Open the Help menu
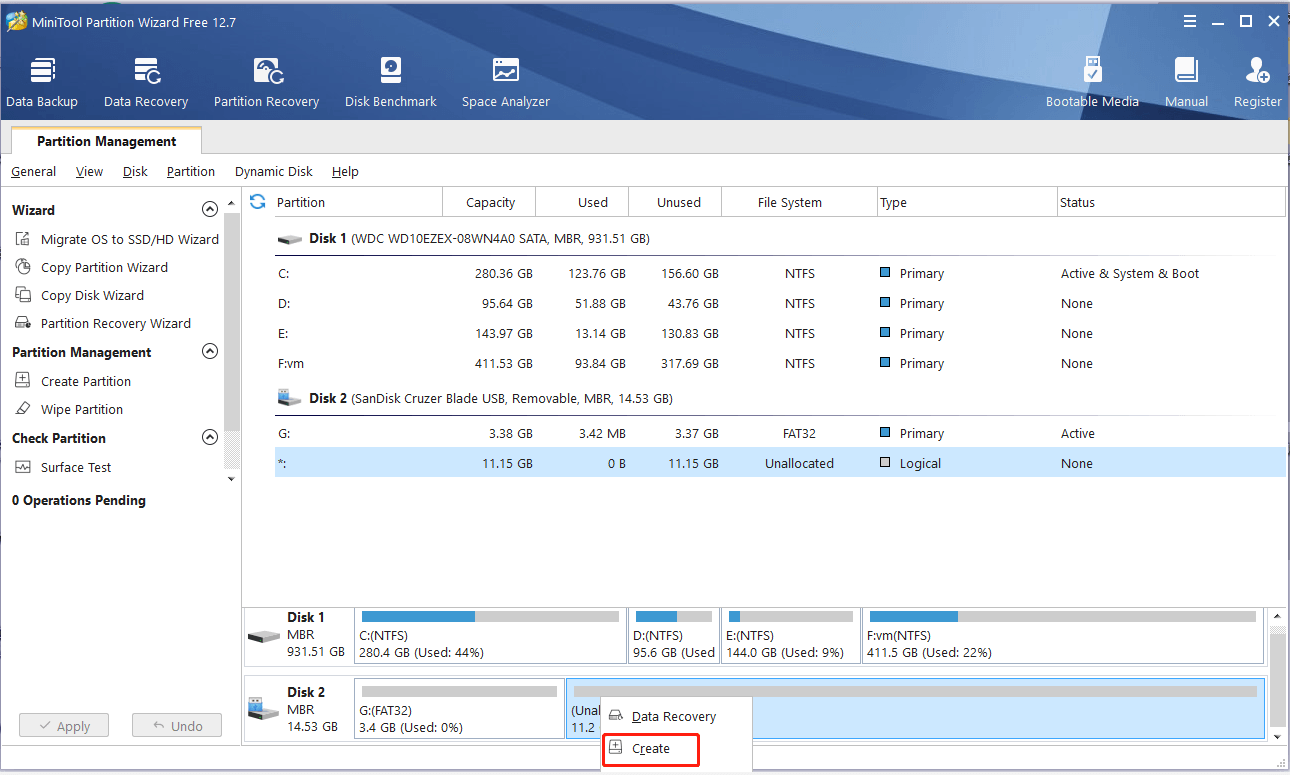 [x=345, y=172]
